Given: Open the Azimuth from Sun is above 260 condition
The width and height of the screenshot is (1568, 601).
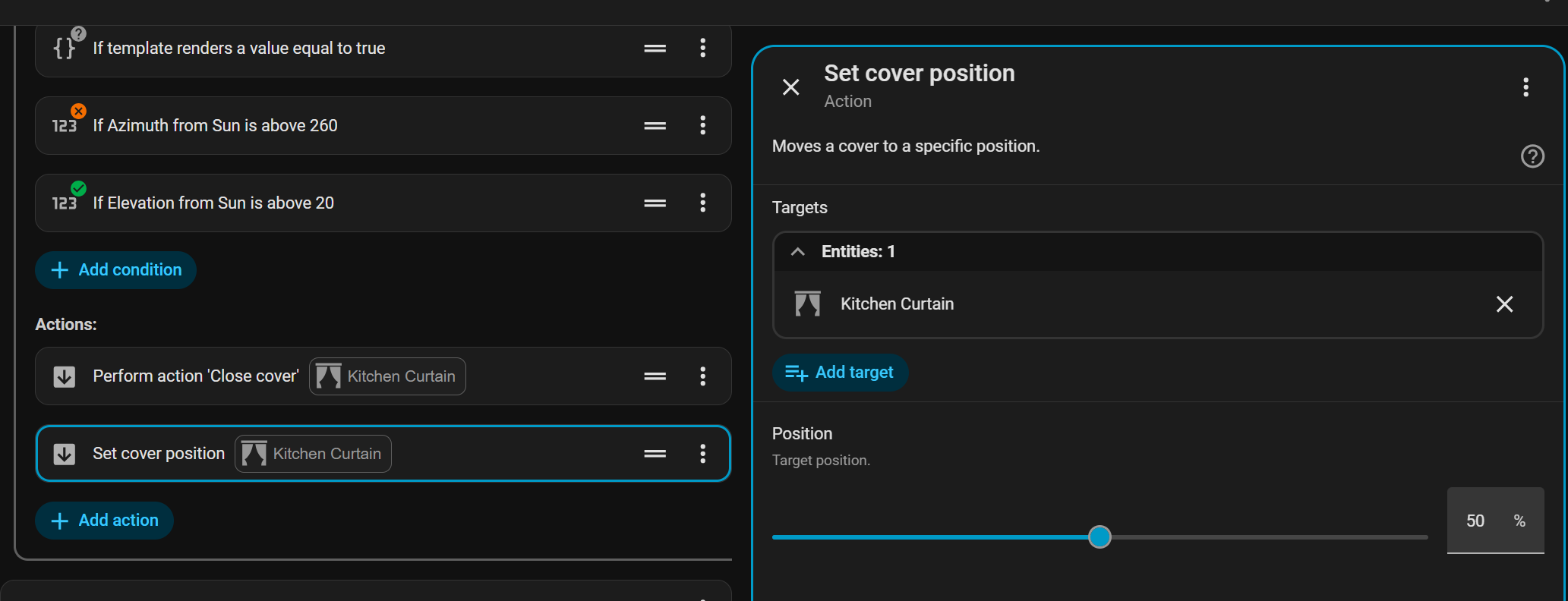Looking at the screenshot, I should click(x=383, y=125).
